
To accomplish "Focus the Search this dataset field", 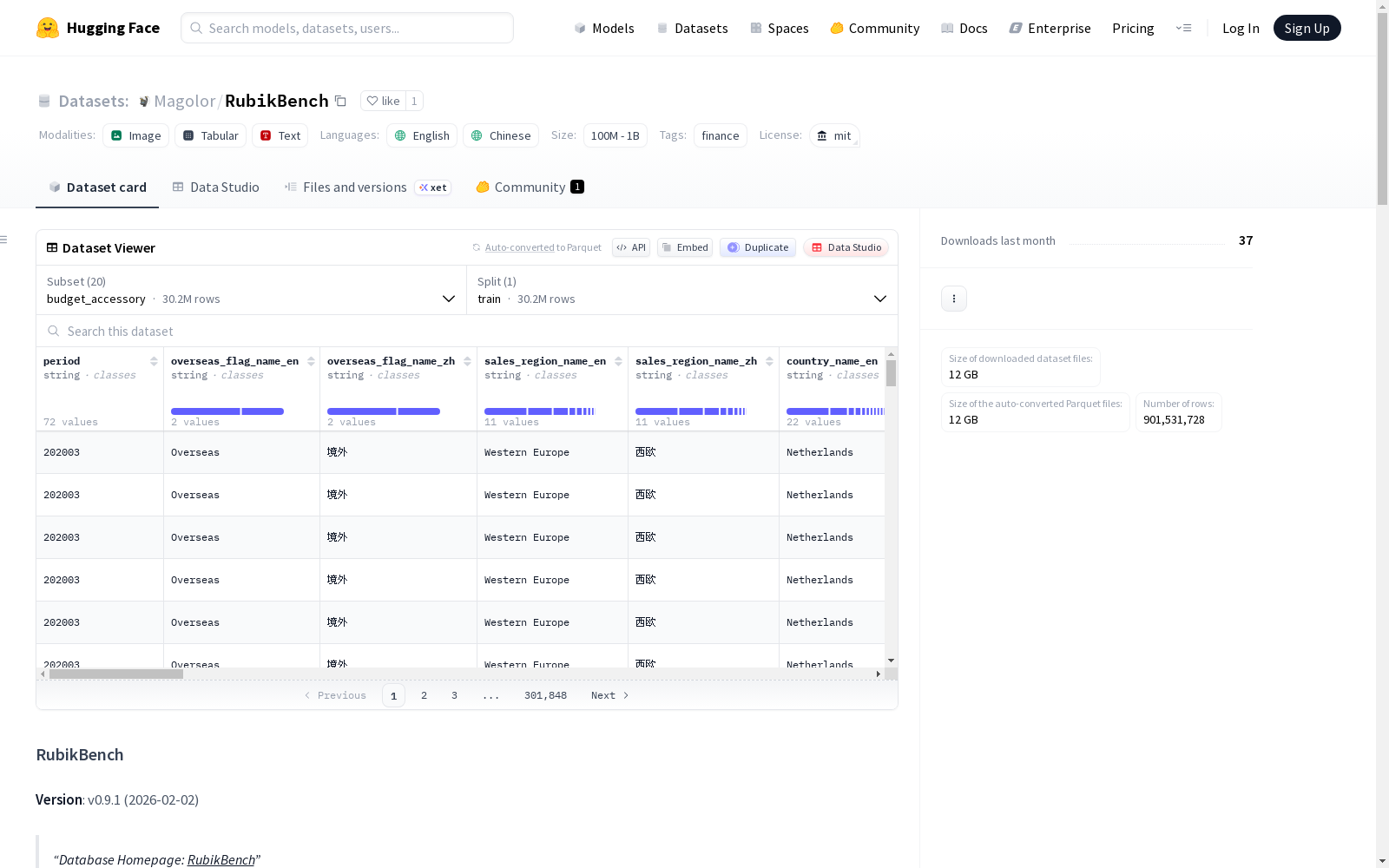I will pyautogui.click(x=467, y=332).
